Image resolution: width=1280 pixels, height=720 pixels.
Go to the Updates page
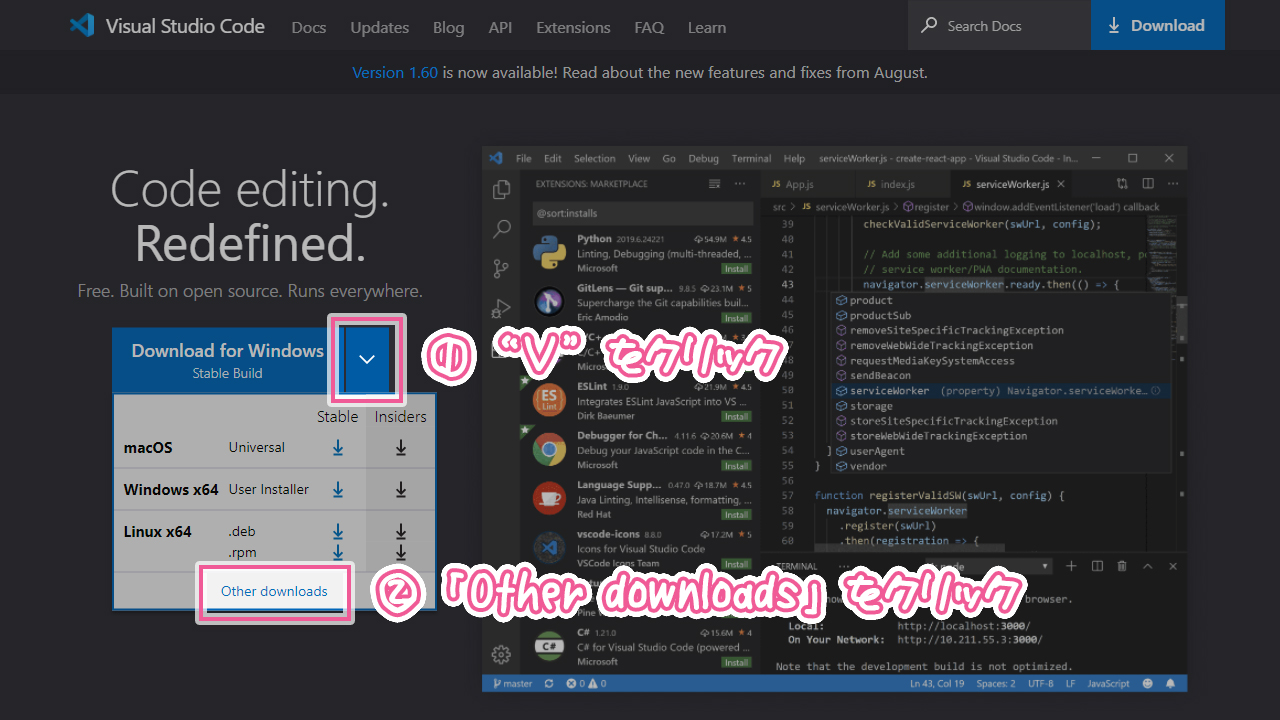coord(380,27)
